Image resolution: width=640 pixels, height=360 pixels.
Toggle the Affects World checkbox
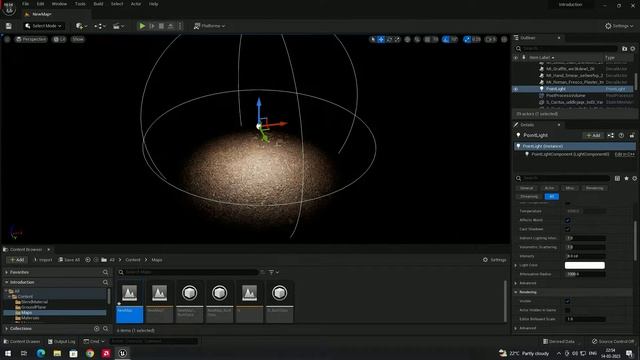coord(567,220)
